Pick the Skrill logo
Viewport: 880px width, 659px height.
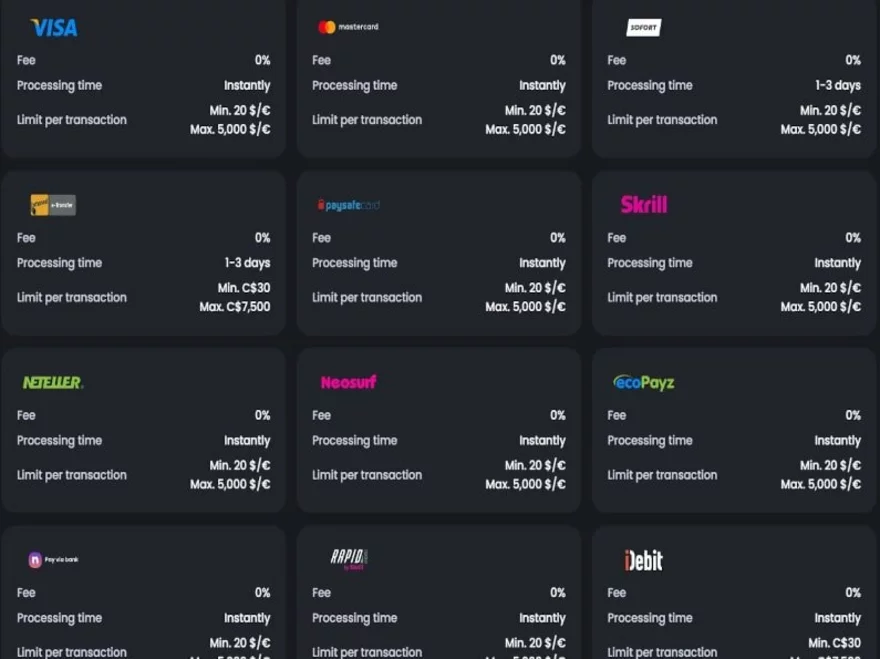coord(643,205)
